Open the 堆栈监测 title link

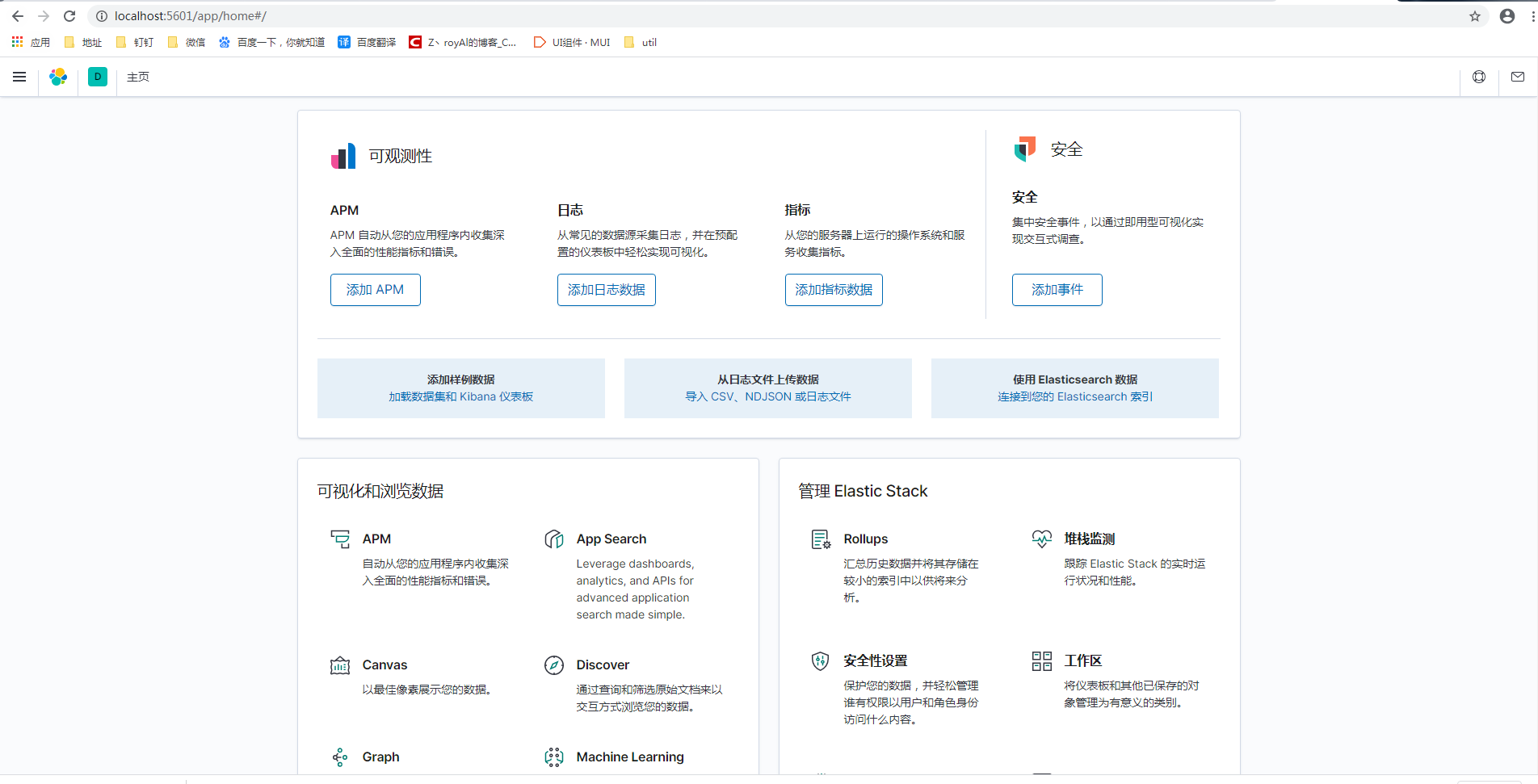tap(1090, 539)
